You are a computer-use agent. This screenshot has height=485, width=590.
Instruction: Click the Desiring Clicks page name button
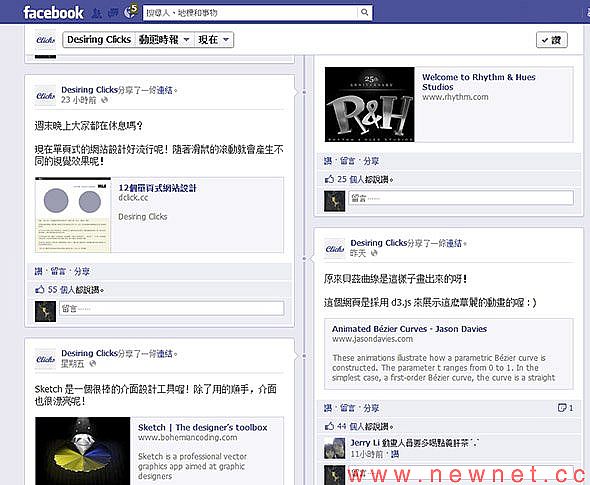(99, 40)
